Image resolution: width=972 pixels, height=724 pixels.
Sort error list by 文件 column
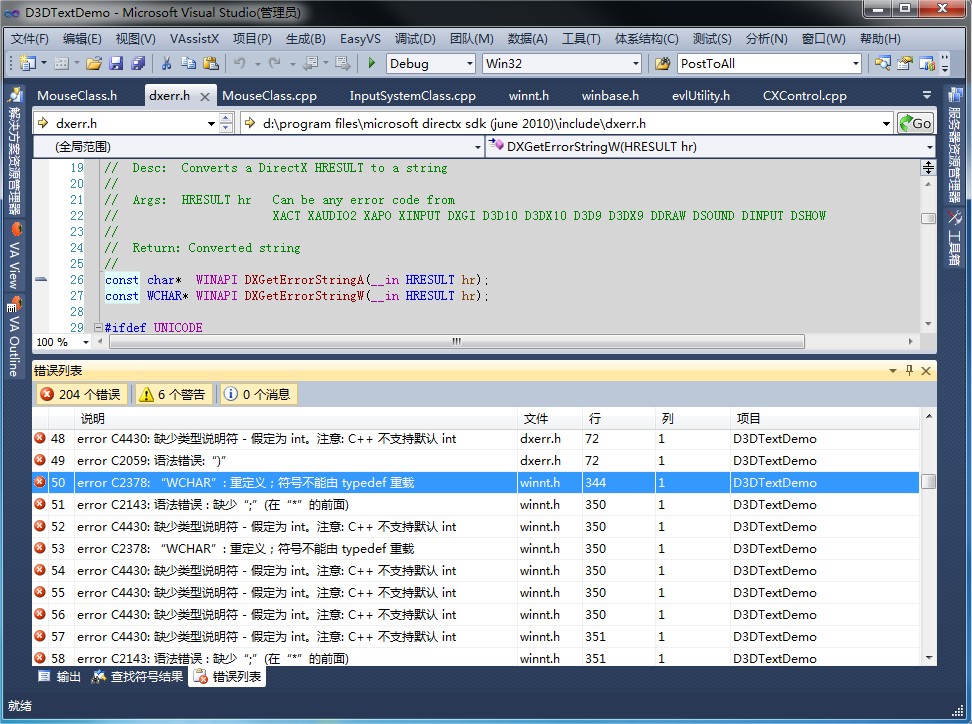[x=550, y=418]
